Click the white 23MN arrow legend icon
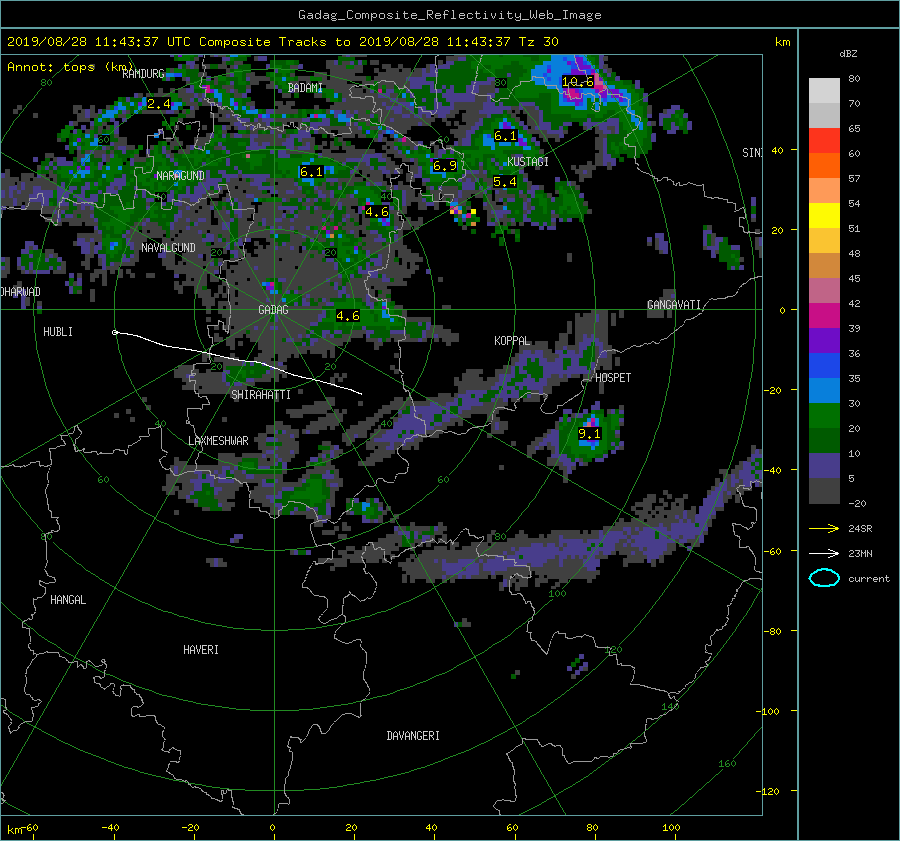The height and width of the screenshot is (841, 900). [x=824, y=553]
